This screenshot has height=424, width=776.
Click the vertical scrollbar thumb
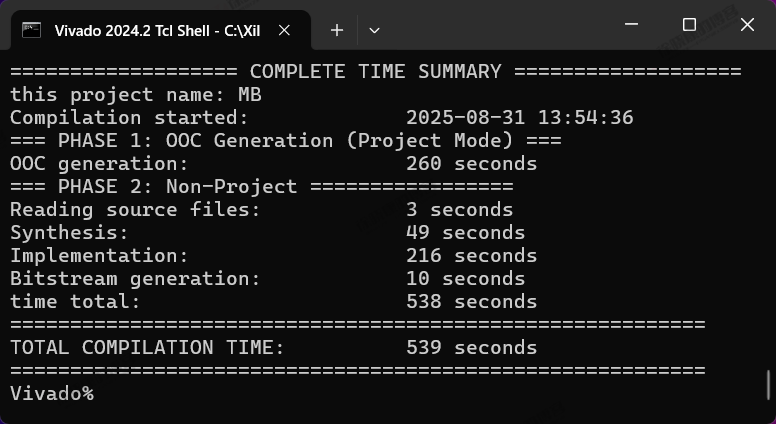pos(769,384)
